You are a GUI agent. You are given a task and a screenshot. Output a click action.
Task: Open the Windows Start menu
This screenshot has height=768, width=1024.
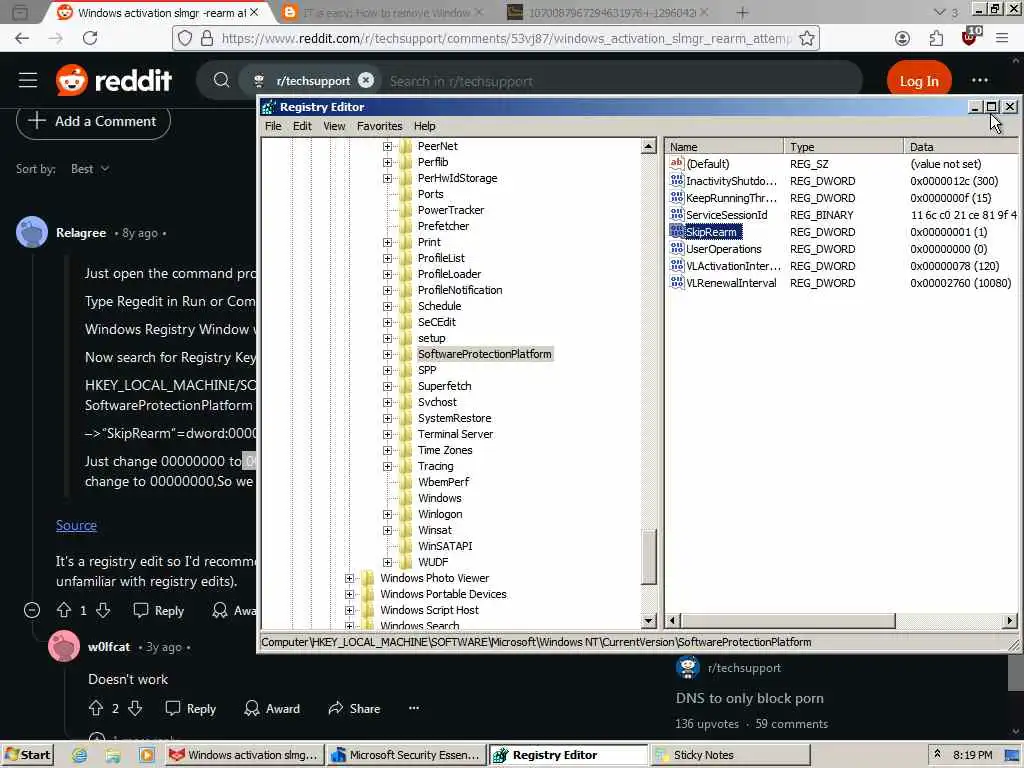27,755
